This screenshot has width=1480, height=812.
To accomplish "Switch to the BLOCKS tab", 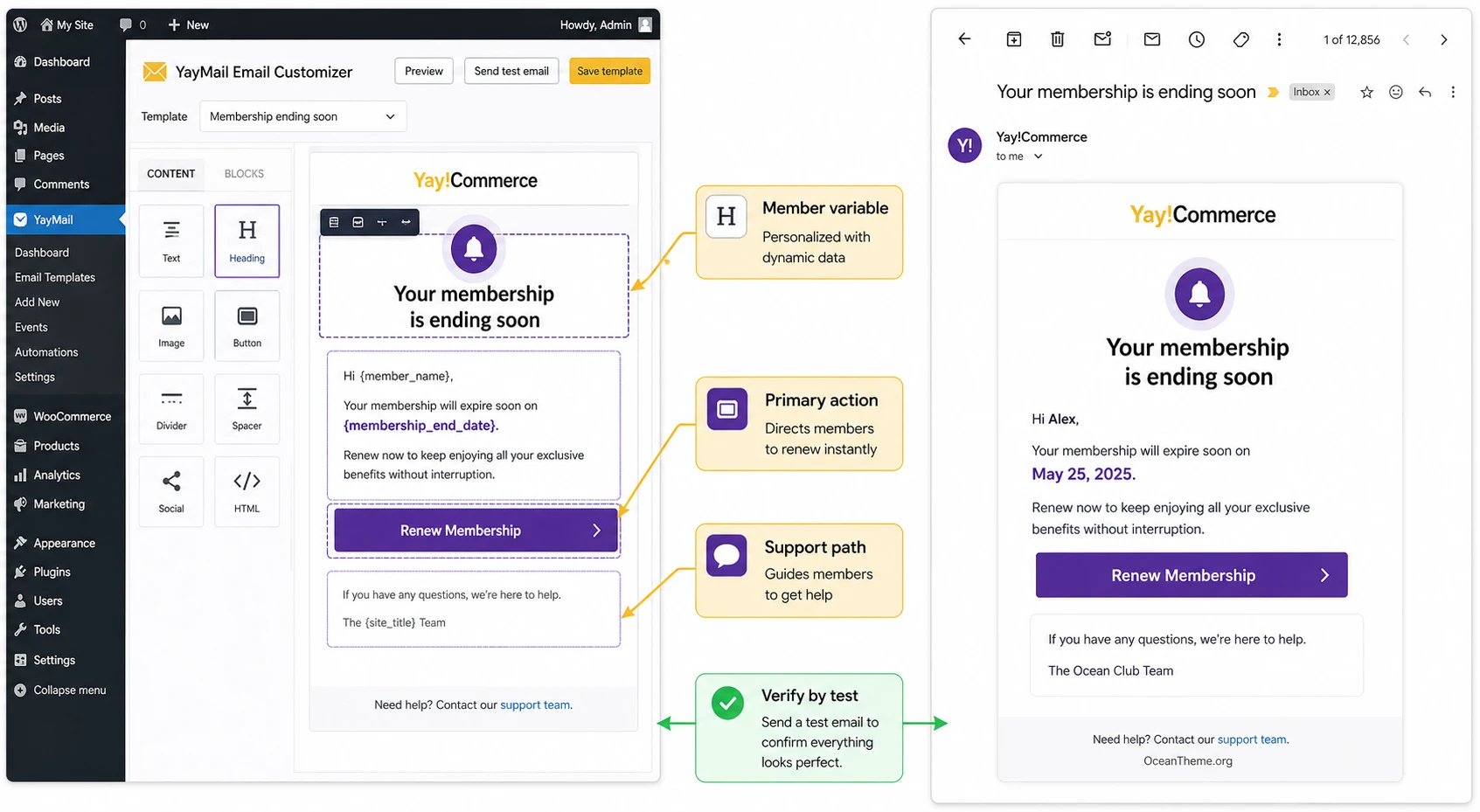I will (244, 174).
